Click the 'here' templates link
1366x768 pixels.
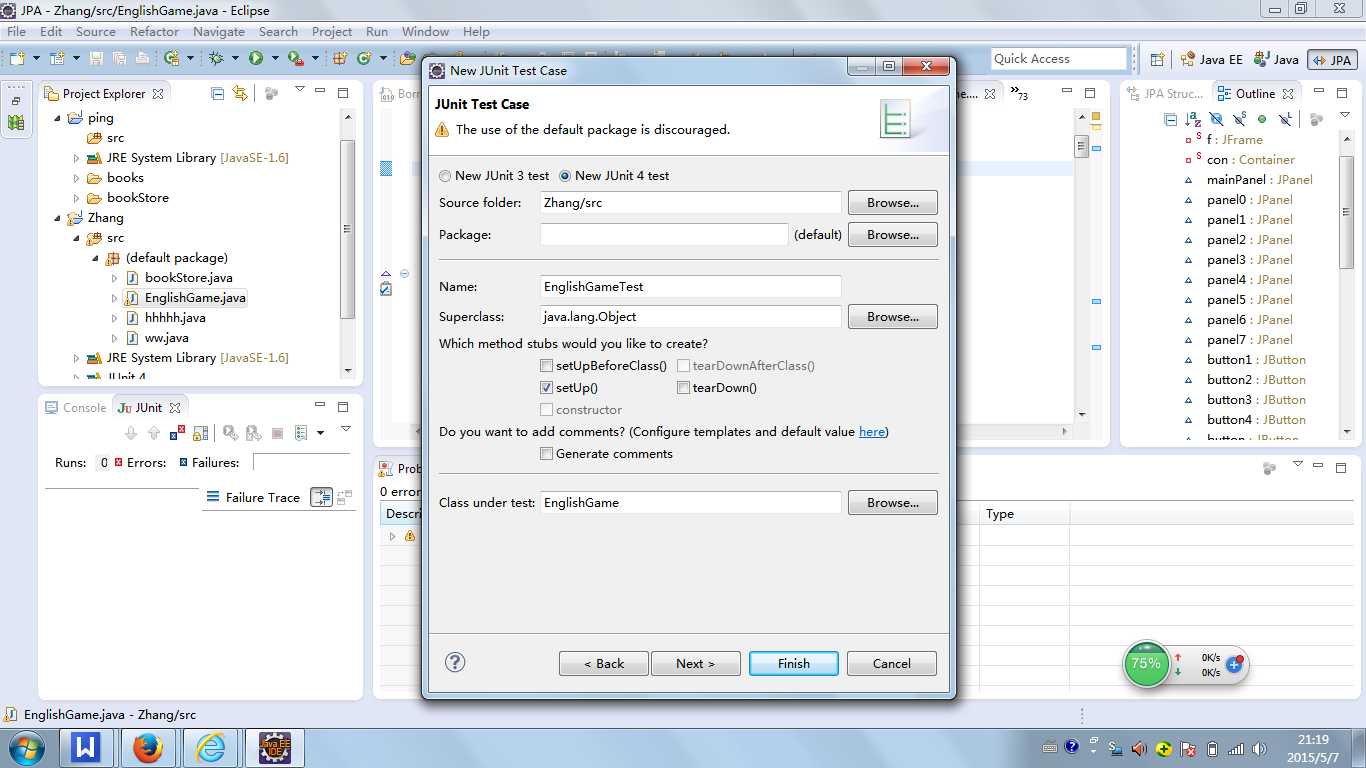click(x=872, y=432)
